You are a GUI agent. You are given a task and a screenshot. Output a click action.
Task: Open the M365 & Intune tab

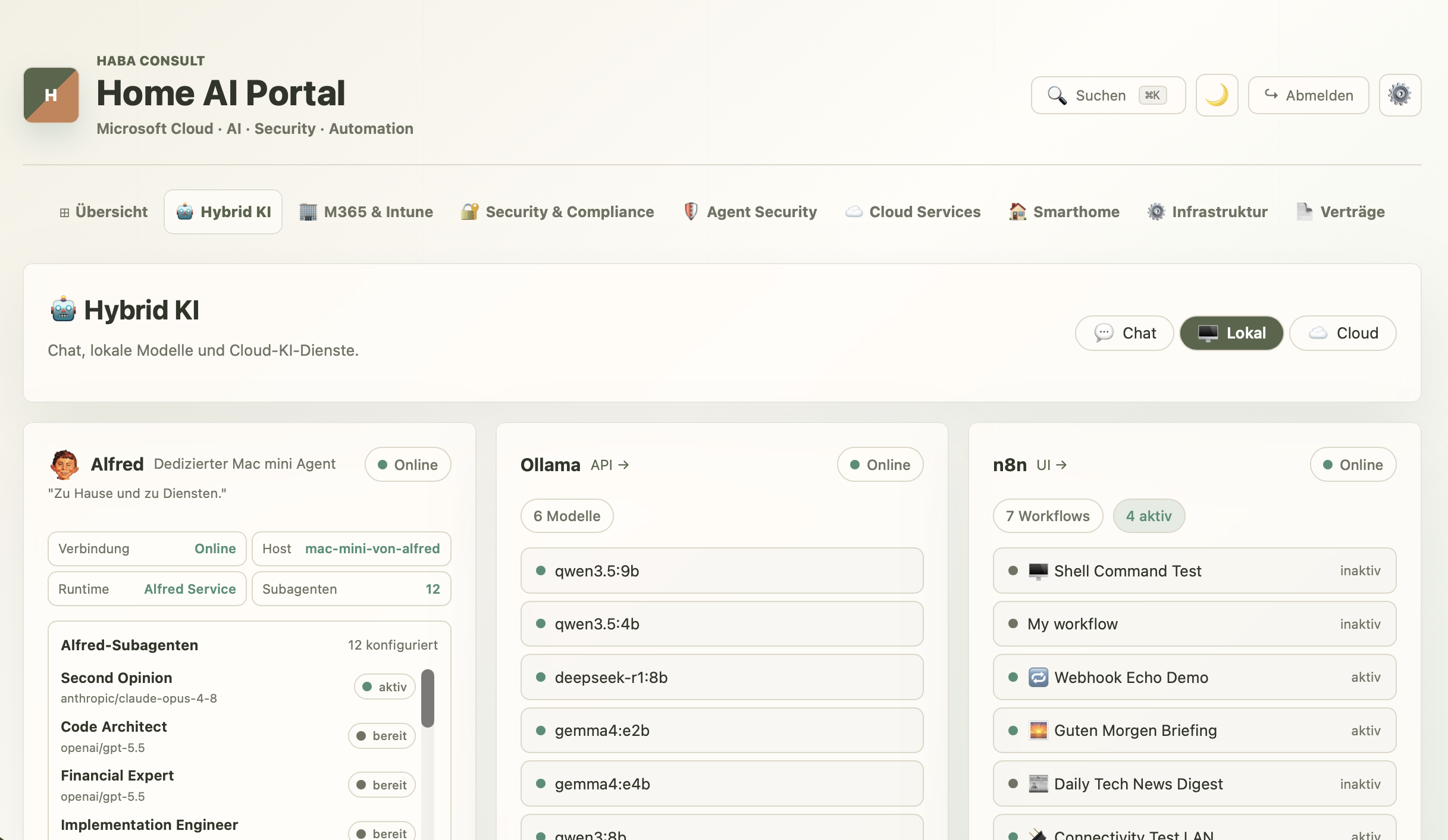(x=366, y=212)
